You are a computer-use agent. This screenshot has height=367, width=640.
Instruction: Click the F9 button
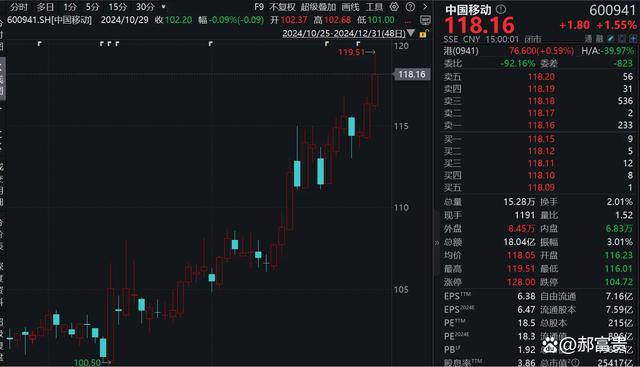(x=259, y=7)
